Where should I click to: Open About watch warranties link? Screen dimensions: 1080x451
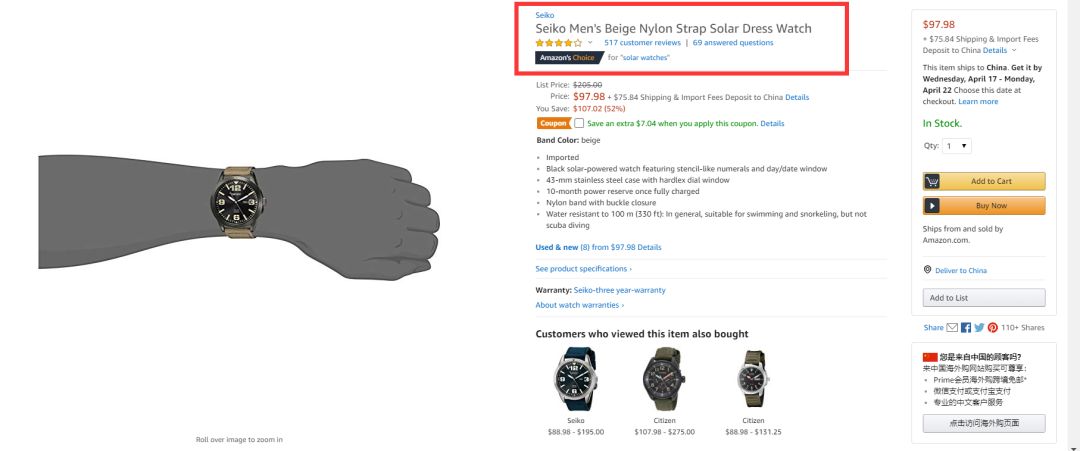[579, 305]
